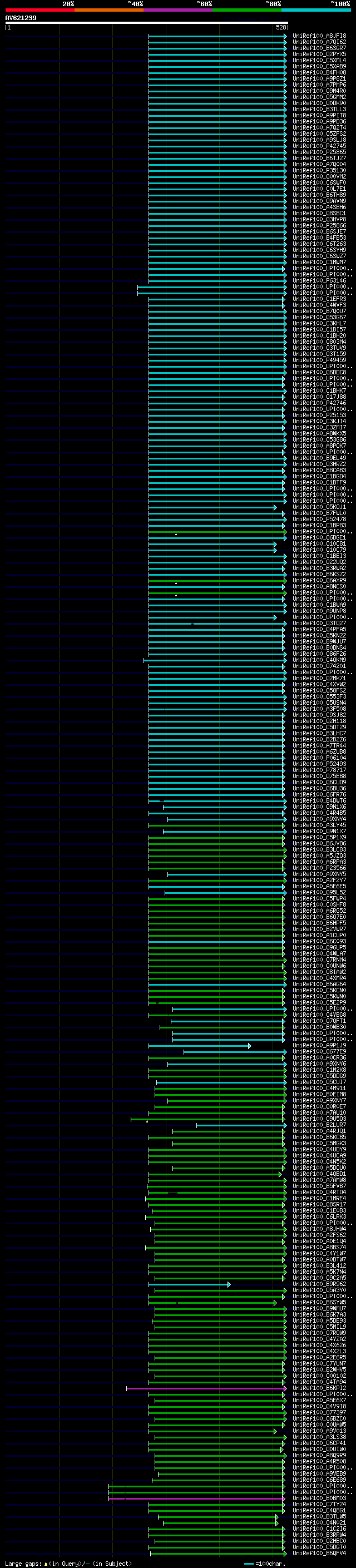Select hit label UniRef100_Q9M4R0
356x1568 pixels.
[319, 91]
